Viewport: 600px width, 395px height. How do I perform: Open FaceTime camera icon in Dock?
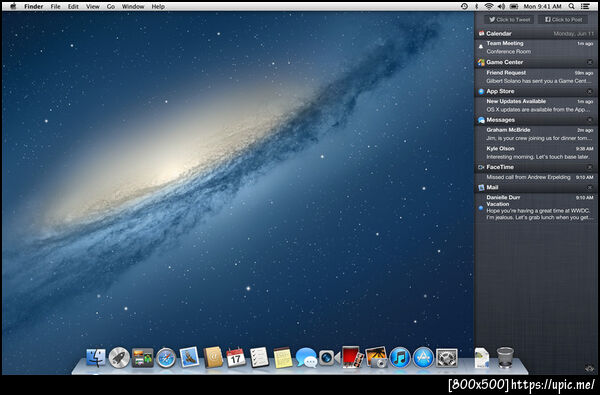329,358
